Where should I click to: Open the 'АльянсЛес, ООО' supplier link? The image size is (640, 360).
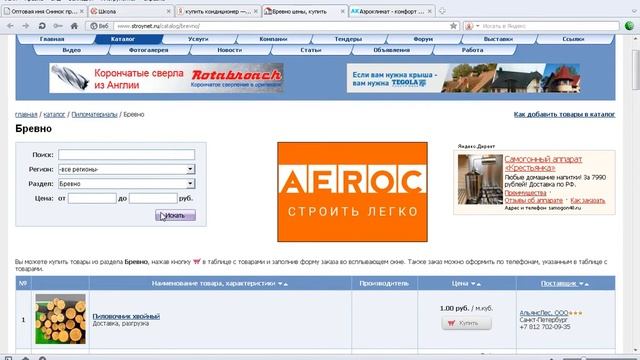tap(544, 313)
